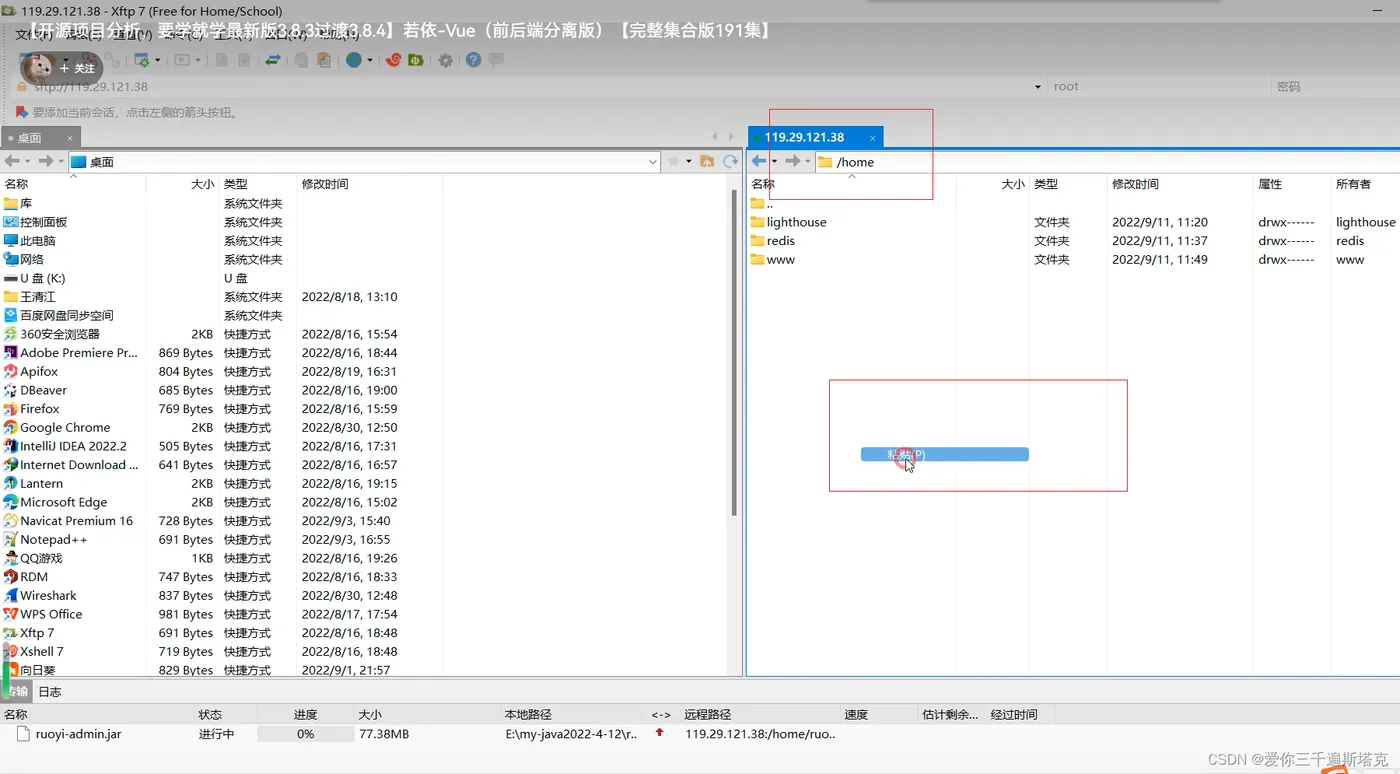1400x774 pixels.
Task: Click the ruoyi-admin.jar file icon in transfers
Action: pyautogui.click(x=24, y=734)
